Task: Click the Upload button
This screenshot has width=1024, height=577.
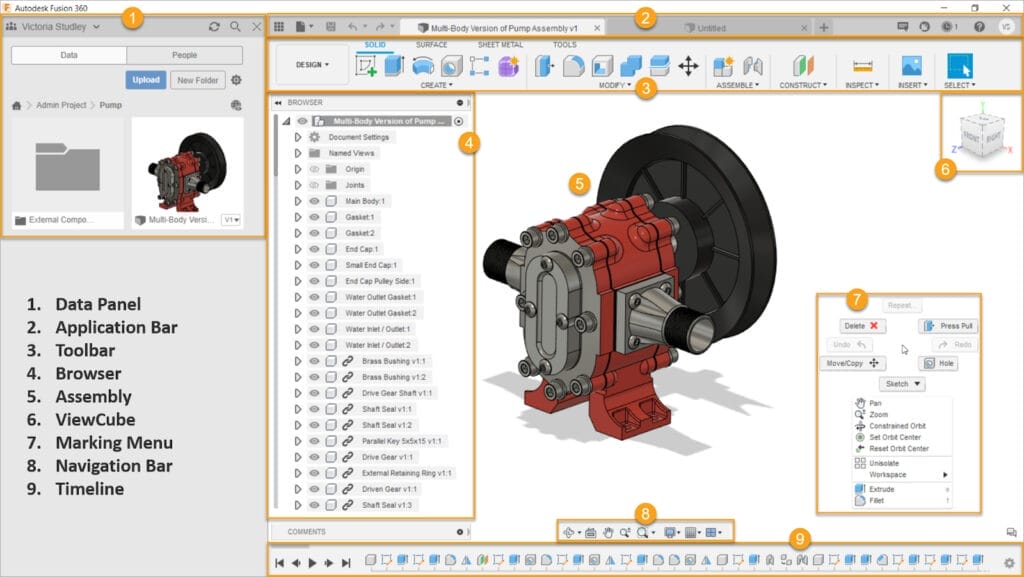Action: 146,80
